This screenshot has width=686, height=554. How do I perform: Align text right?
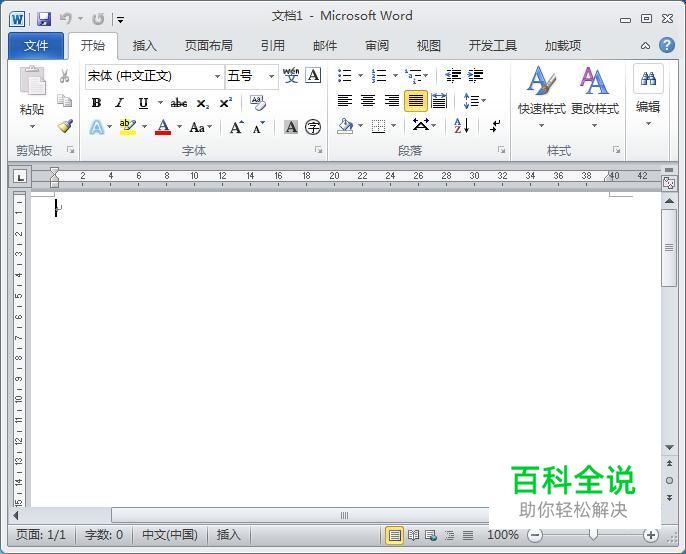click(392, 101)
